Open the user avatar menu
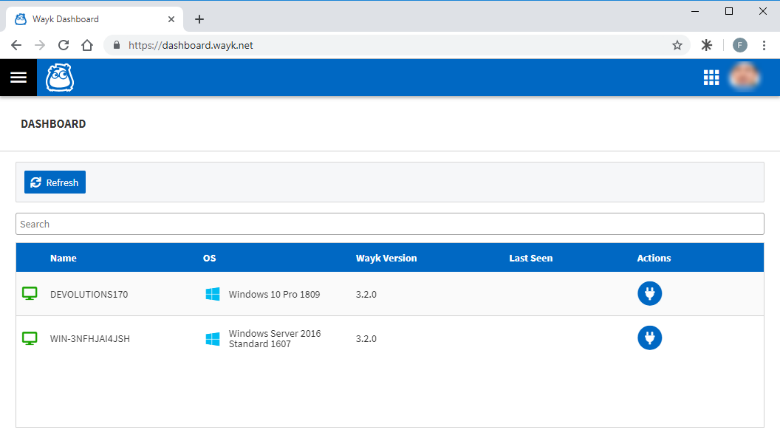Image resolution: width=780 pixels, height=438 pixels. pos(744,77)
